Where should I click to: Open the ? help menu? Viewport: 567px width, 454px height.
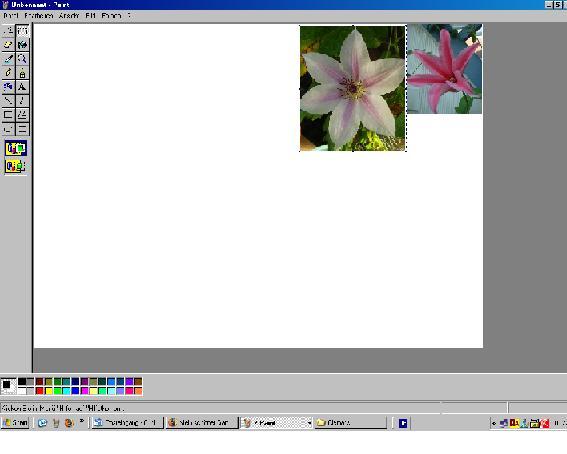click(129, 16)
